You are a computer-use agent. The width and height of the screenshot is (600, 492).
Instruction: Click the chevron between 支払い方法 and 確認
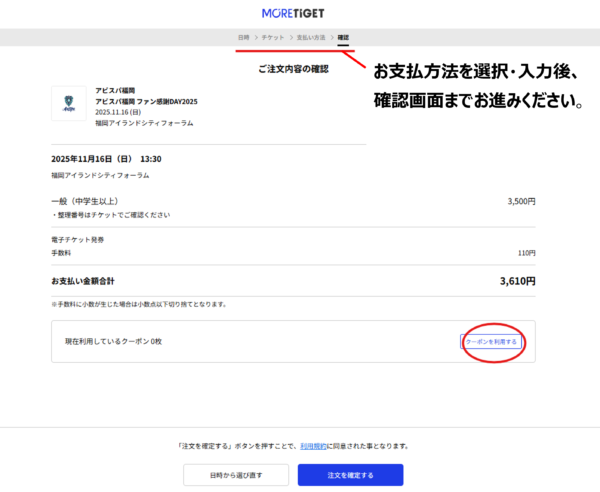tap(330, 37)
